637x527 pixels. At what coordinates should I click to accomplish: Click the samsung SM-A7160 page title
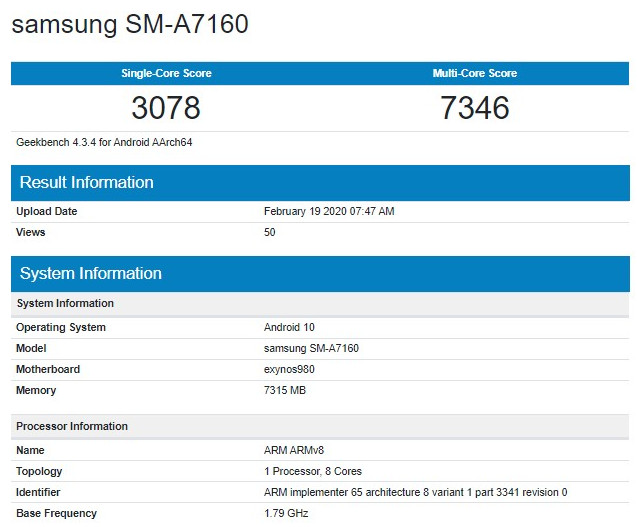coord(130,24)
